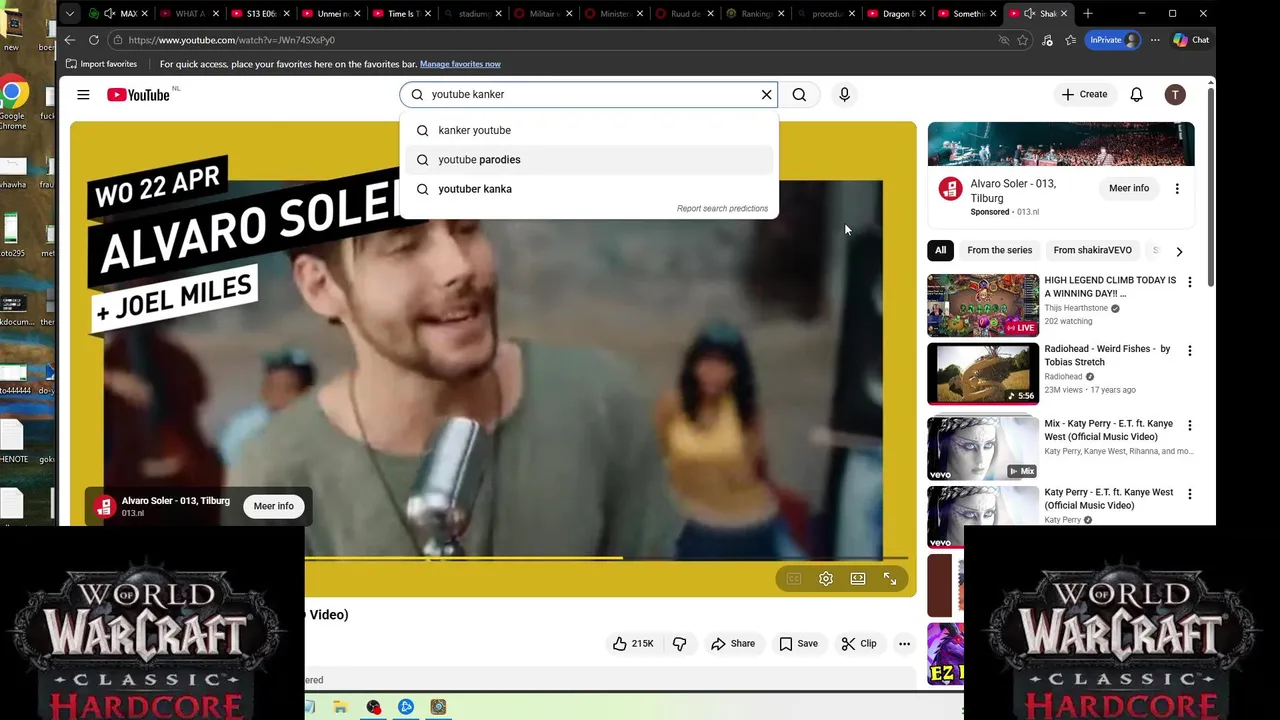The height and width of the screenshot is (720, 1280).
Task: Click 'Report search predictions' link
Action: click(x=722, y=208)
